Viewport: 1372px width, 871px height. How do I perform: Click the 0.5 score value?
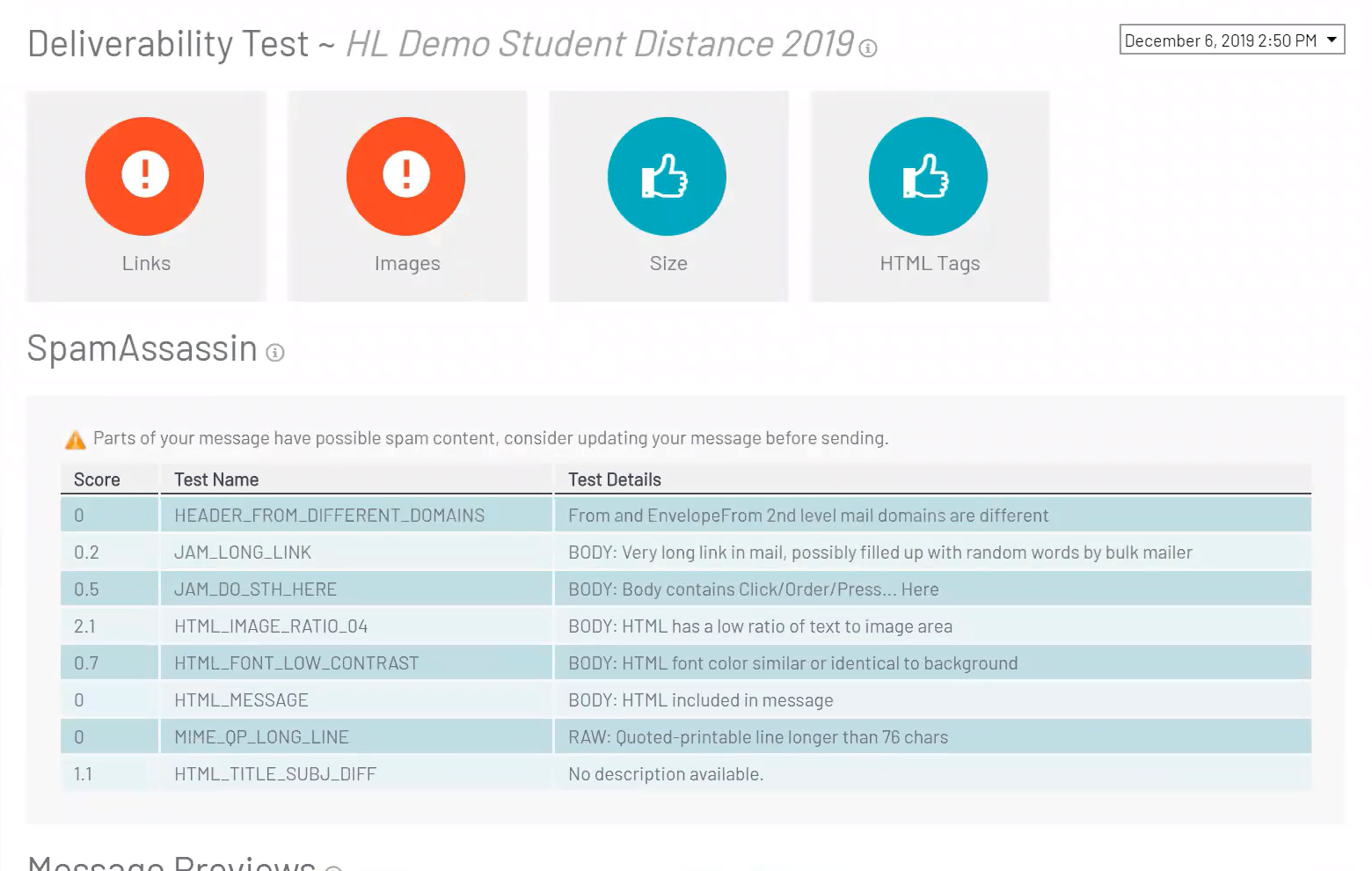coord(86,589)
